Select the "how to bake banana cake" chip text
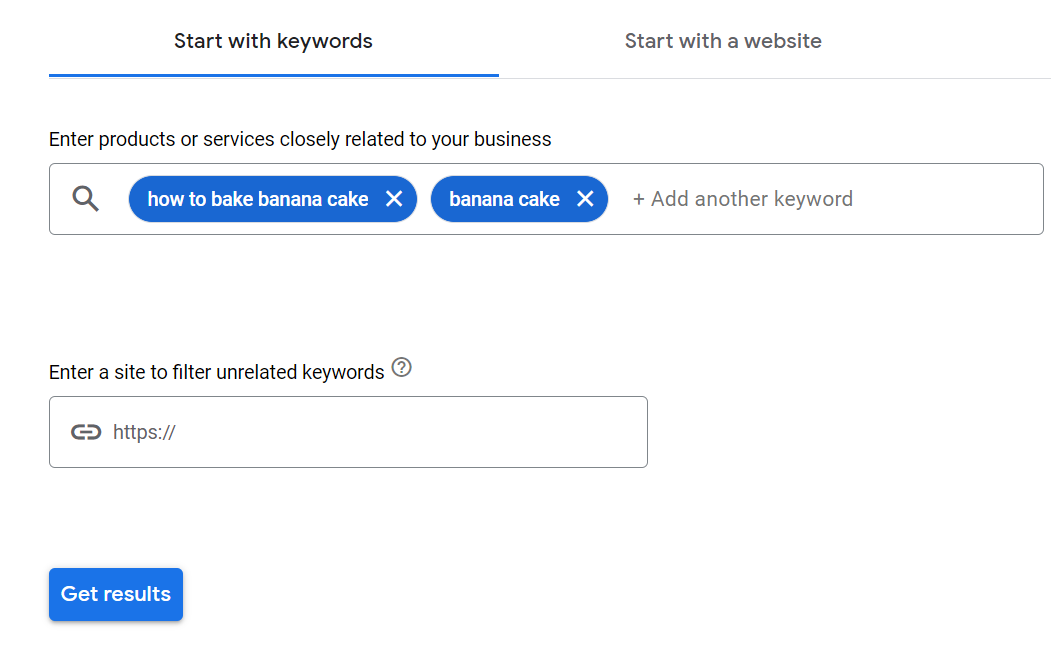This screenshot has height=646, width=1051. 258,199
